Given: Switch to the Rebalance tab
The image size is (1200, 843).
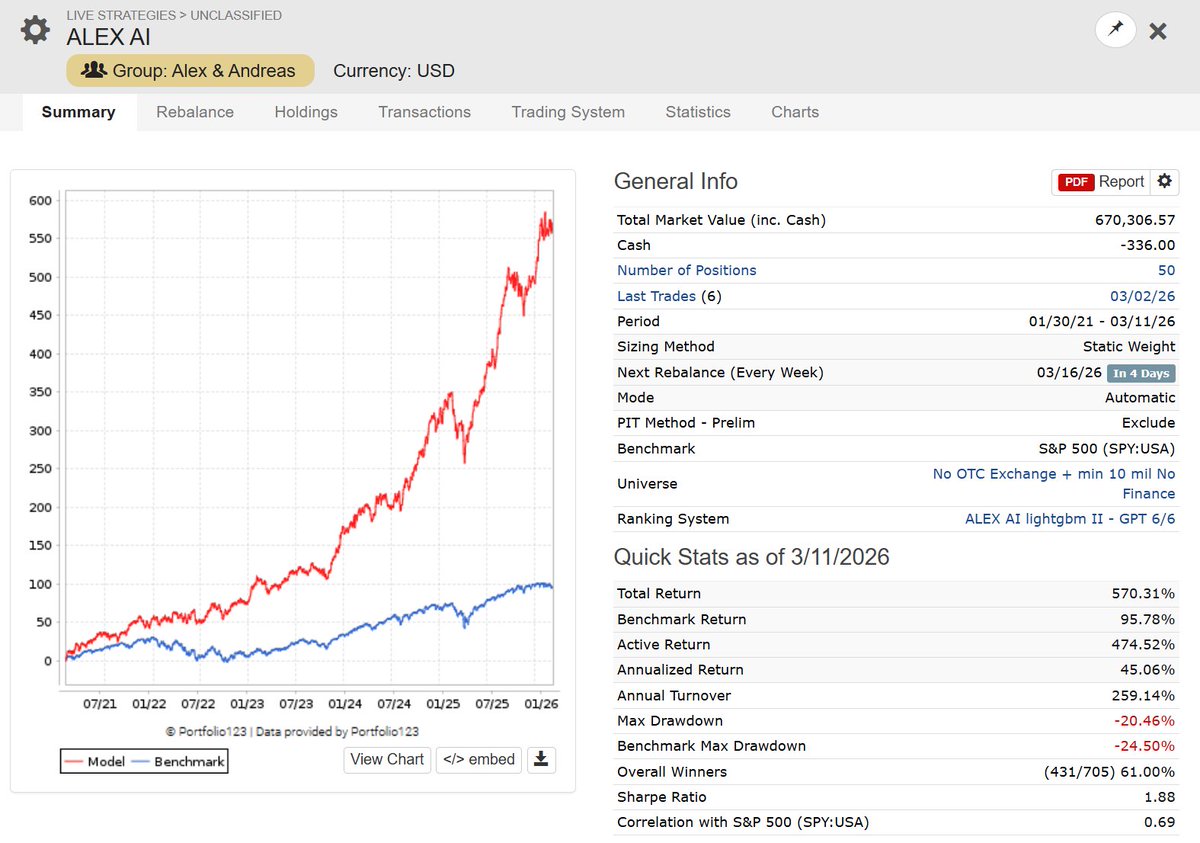Looking at the screenshot, I should (195, 112).
